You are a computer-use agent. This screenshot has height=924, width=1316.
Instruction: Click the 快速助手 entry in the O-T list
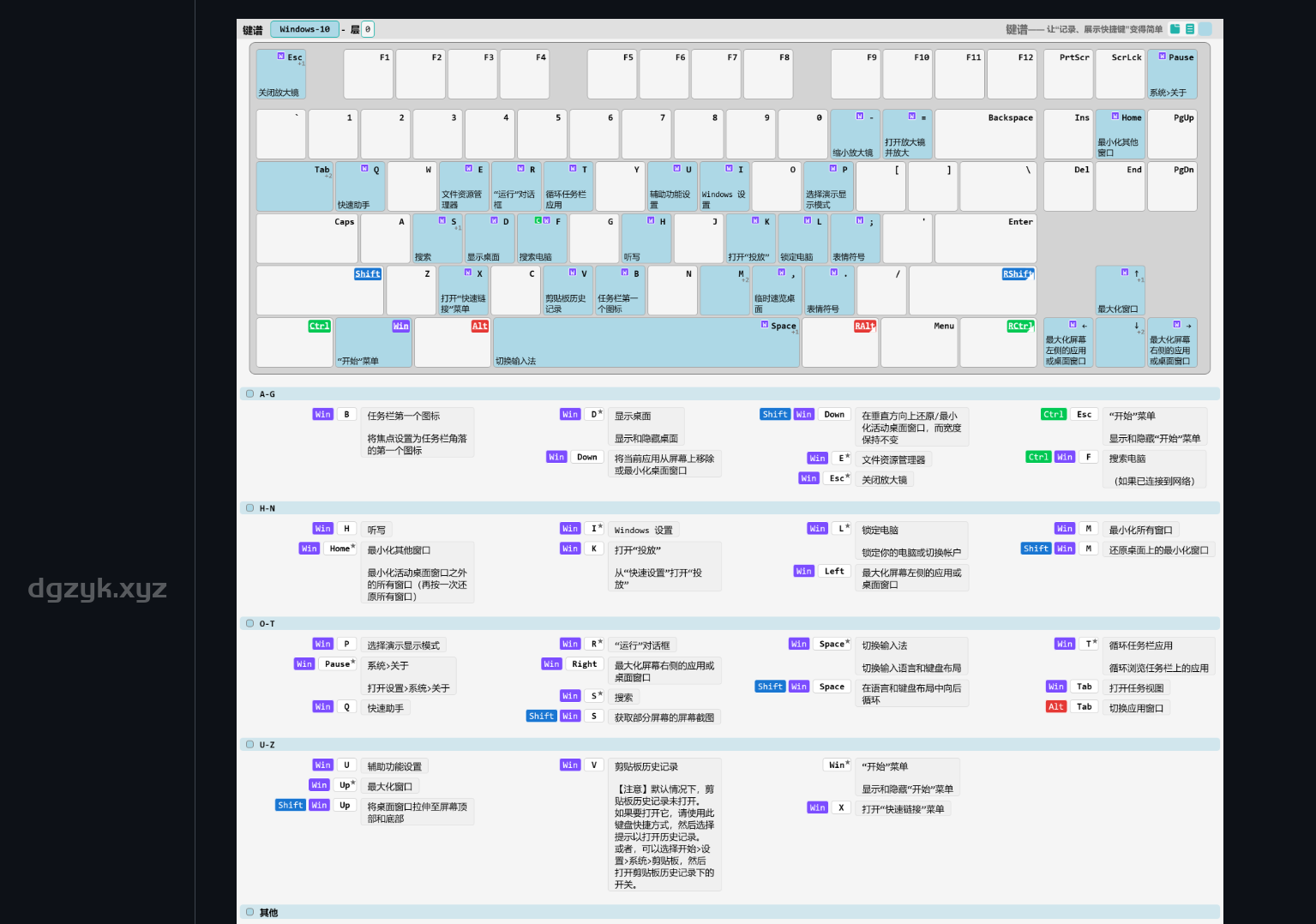tap(386, 709)
